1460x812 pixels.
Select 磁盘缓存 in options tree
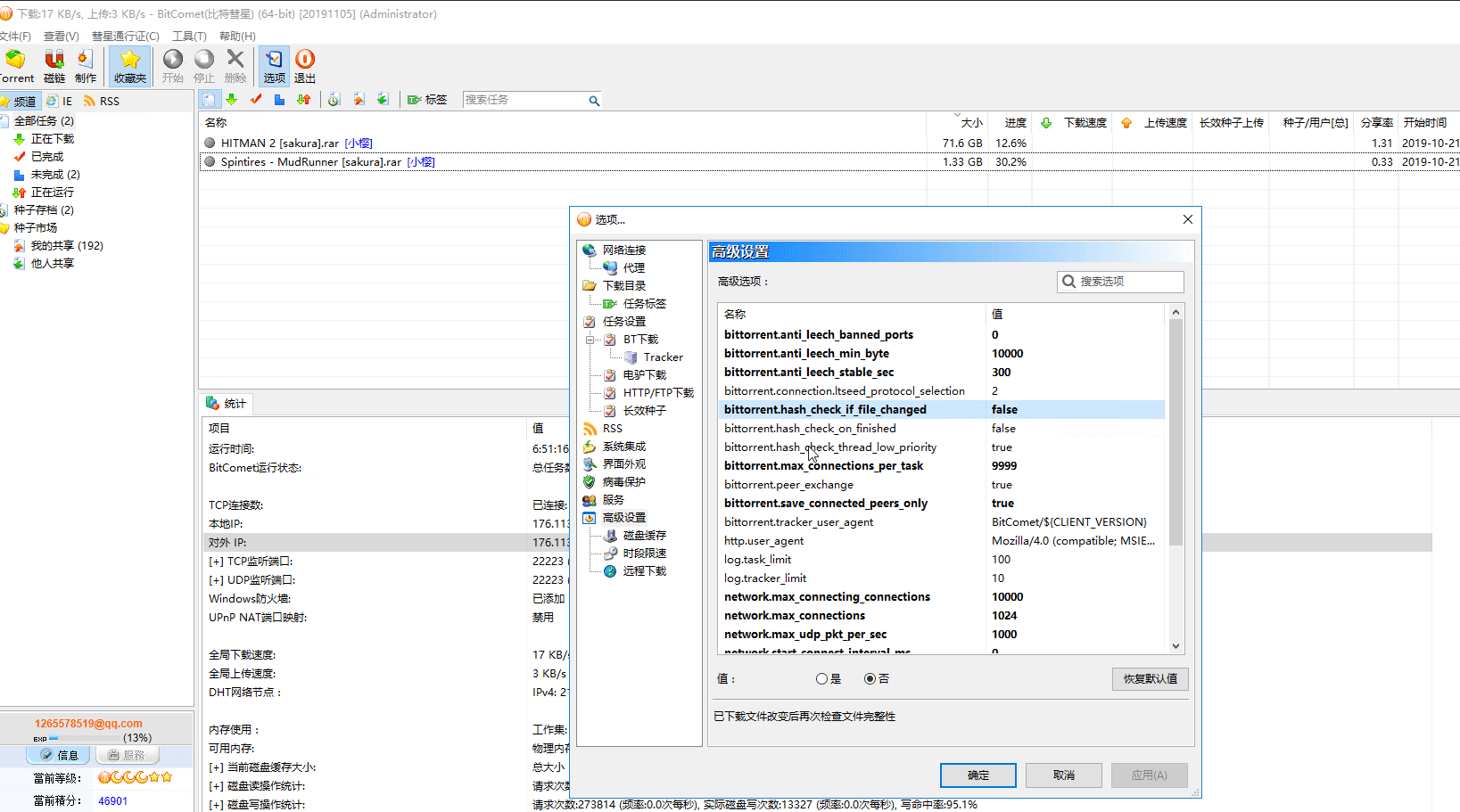point(644,536)
